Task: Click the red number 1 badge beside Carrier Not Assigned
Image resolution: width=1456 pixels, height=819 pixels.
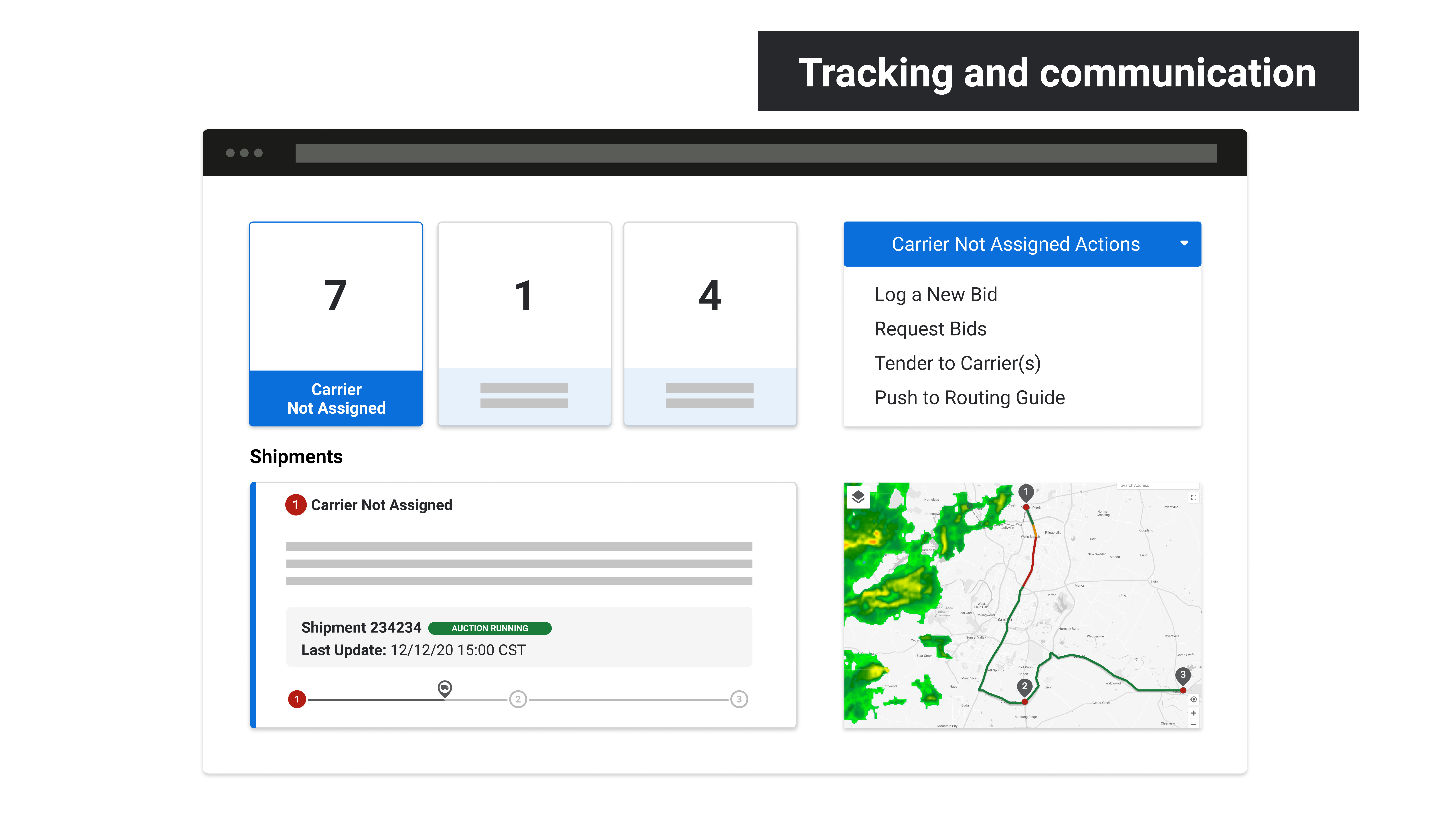Action: pyautogui.click(x=296, y=505)
